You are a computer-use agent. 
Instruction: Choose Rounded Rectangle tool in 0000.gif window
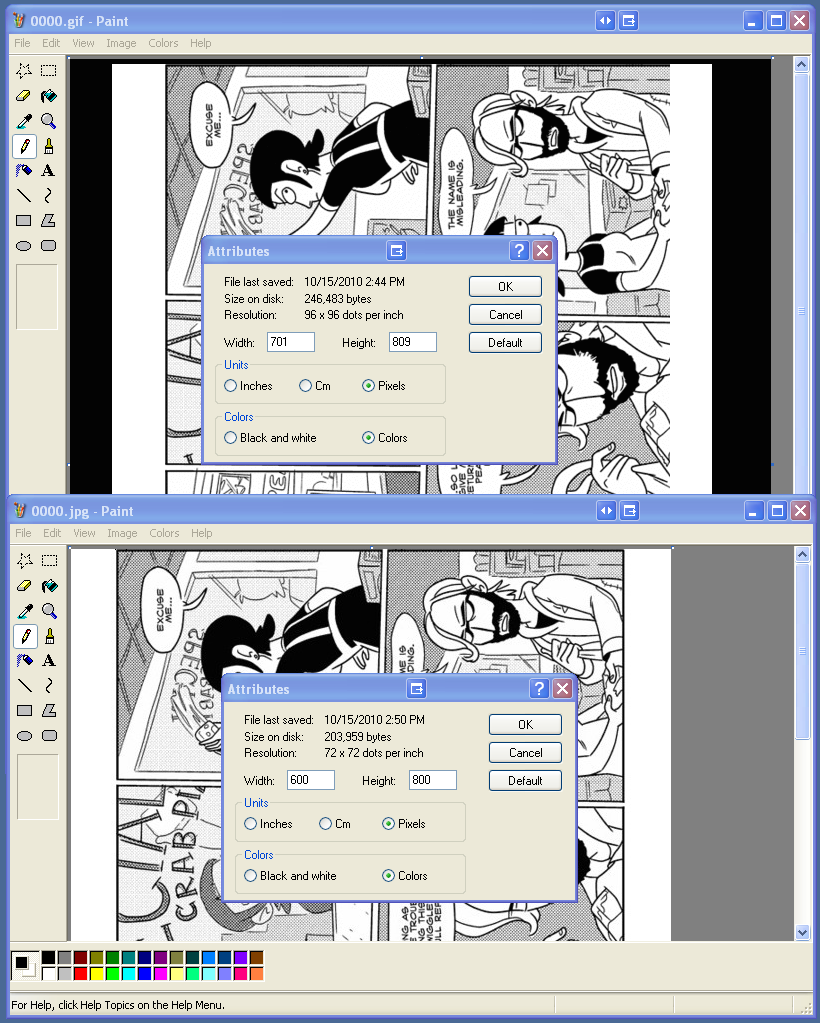tap(48, 246)
